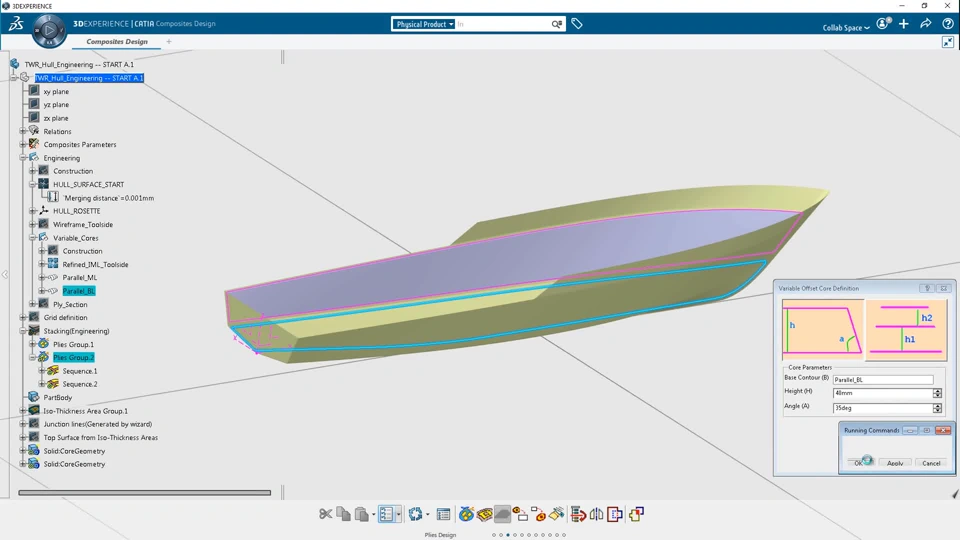Select Parallel_BL in the tree
Image resolution: width=960 pixels, height=540 pixels.
78,291
